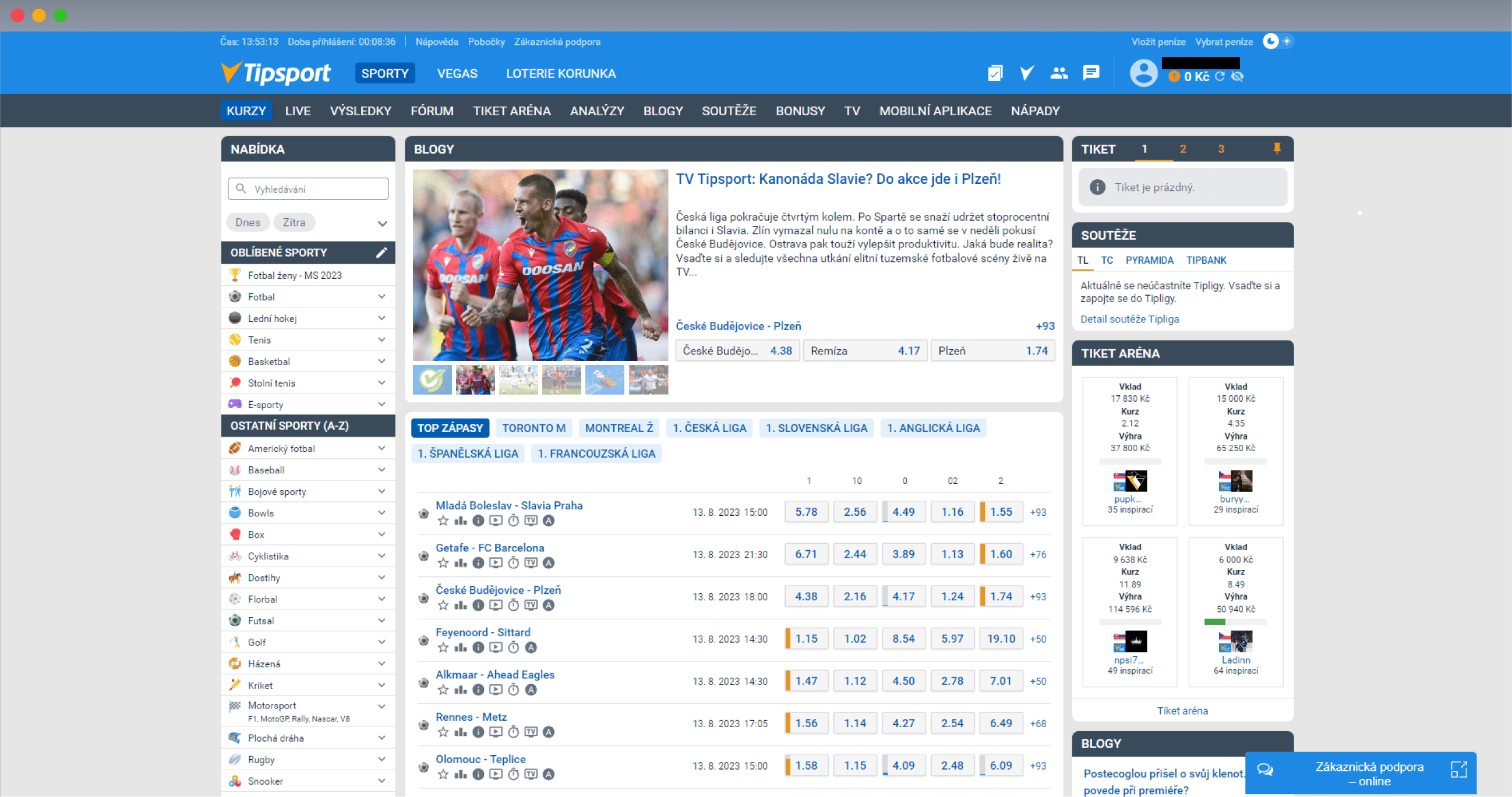Expand the Lední hokej category

[381, 318]
